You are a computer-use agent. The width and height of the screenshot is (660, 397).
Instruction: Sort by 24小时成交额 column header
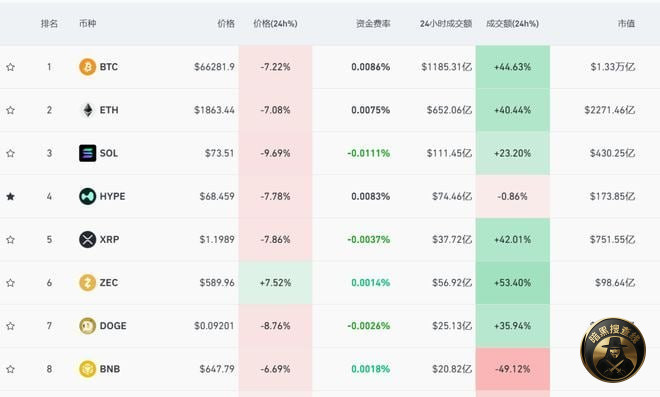[446, 24]
